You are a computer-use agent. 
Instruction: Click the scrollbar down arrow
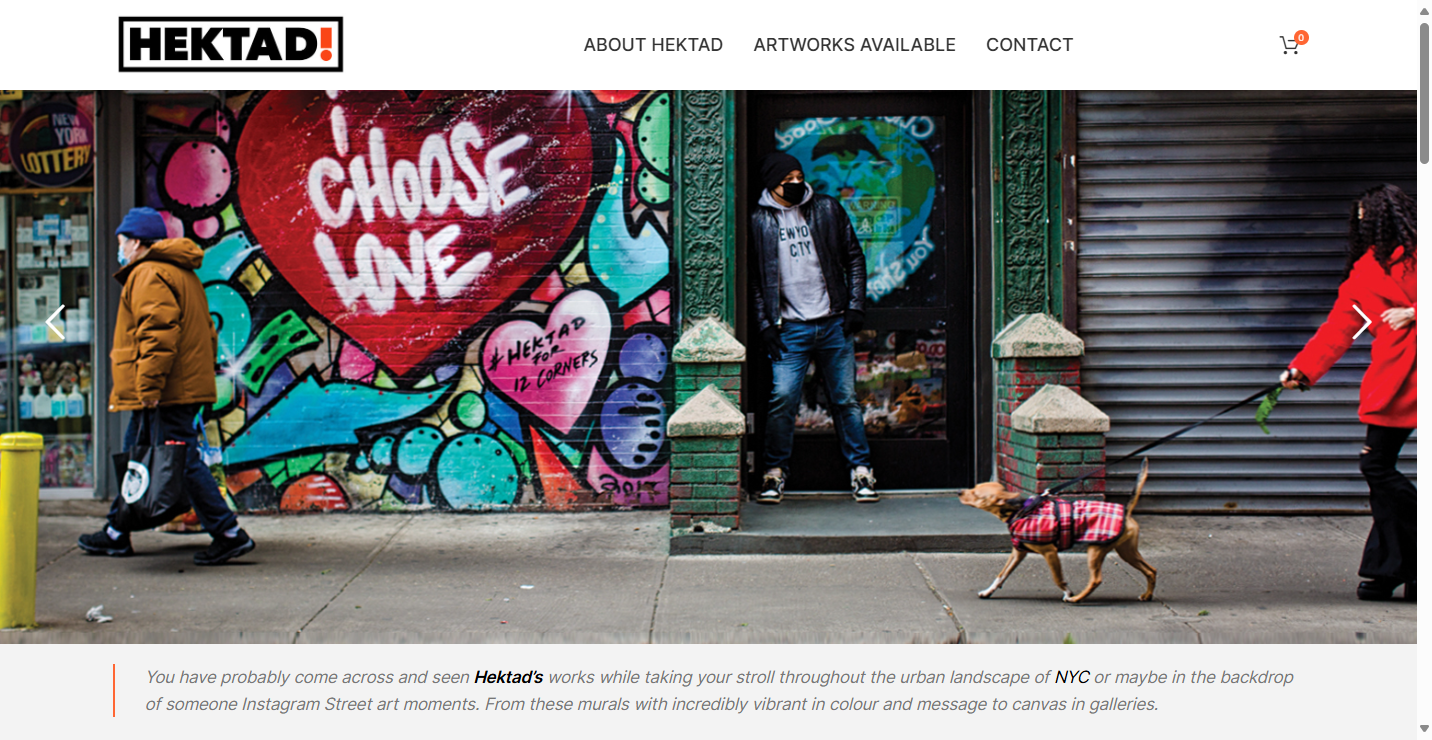[x=1424, y=728]
